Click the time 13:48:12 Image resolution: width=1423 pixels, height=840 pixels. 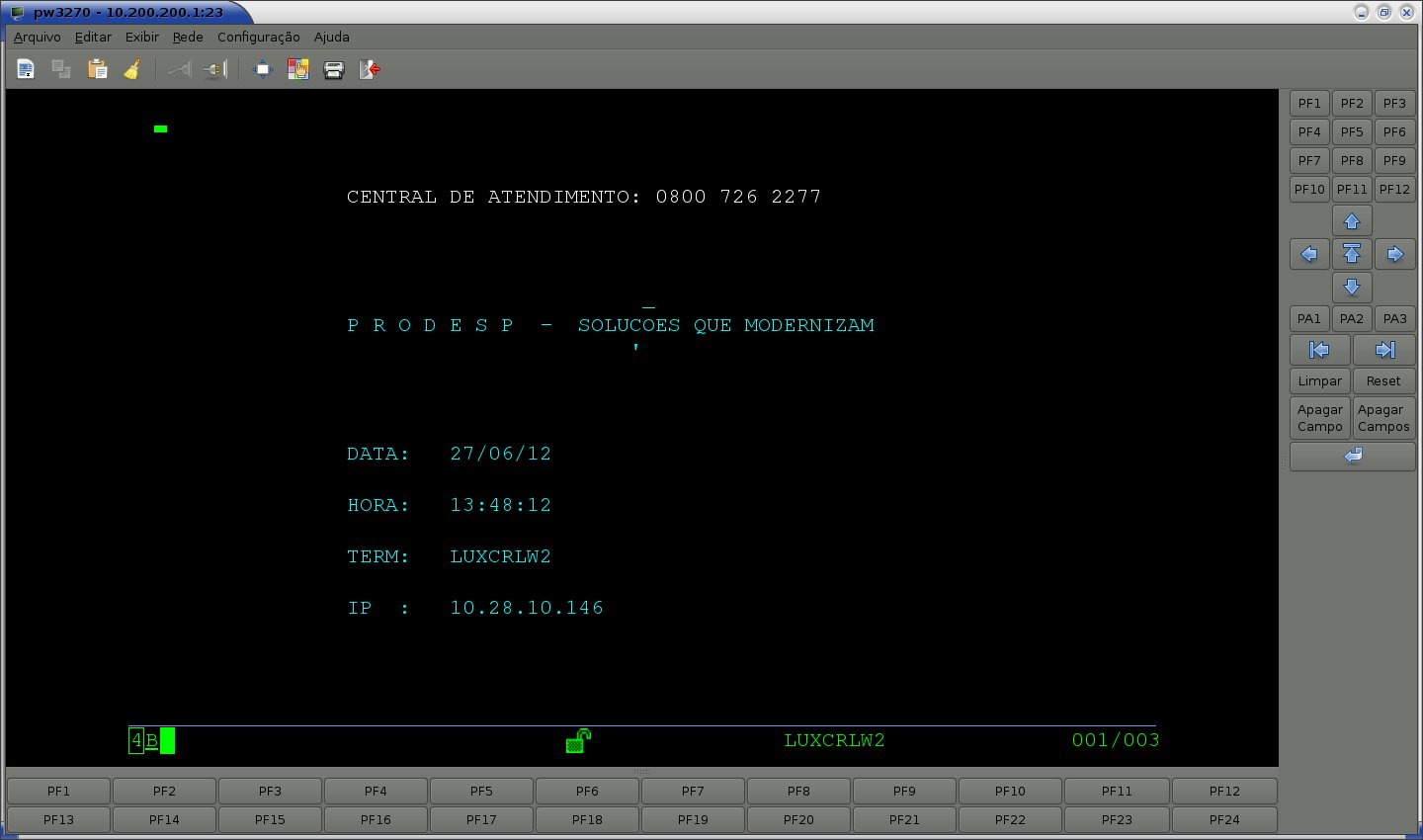[x=501, y=505]
